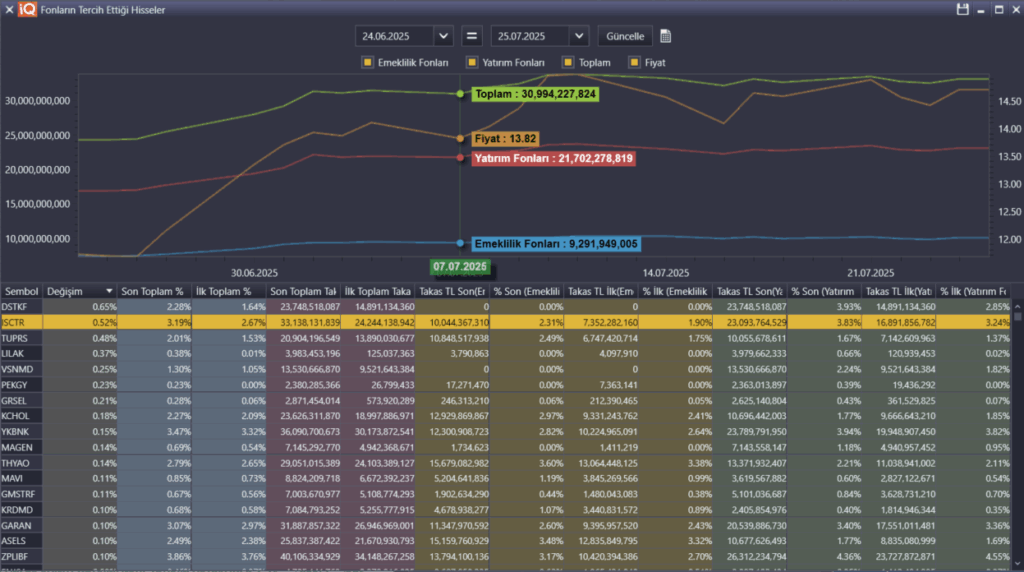Click the 07.07.2025 chart date marker
Image resolution: width=1024 pixels, height=572 pixels.
pos(460,266)
